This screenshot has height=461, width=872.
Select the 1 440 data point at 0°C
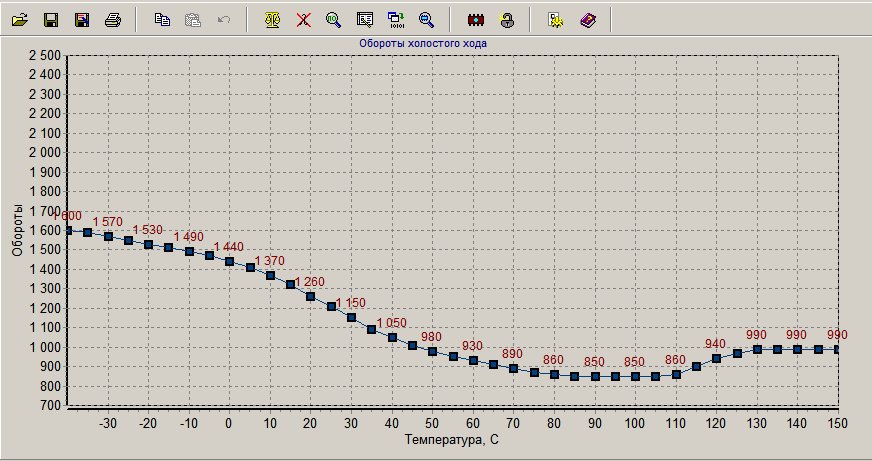point(229,262)
